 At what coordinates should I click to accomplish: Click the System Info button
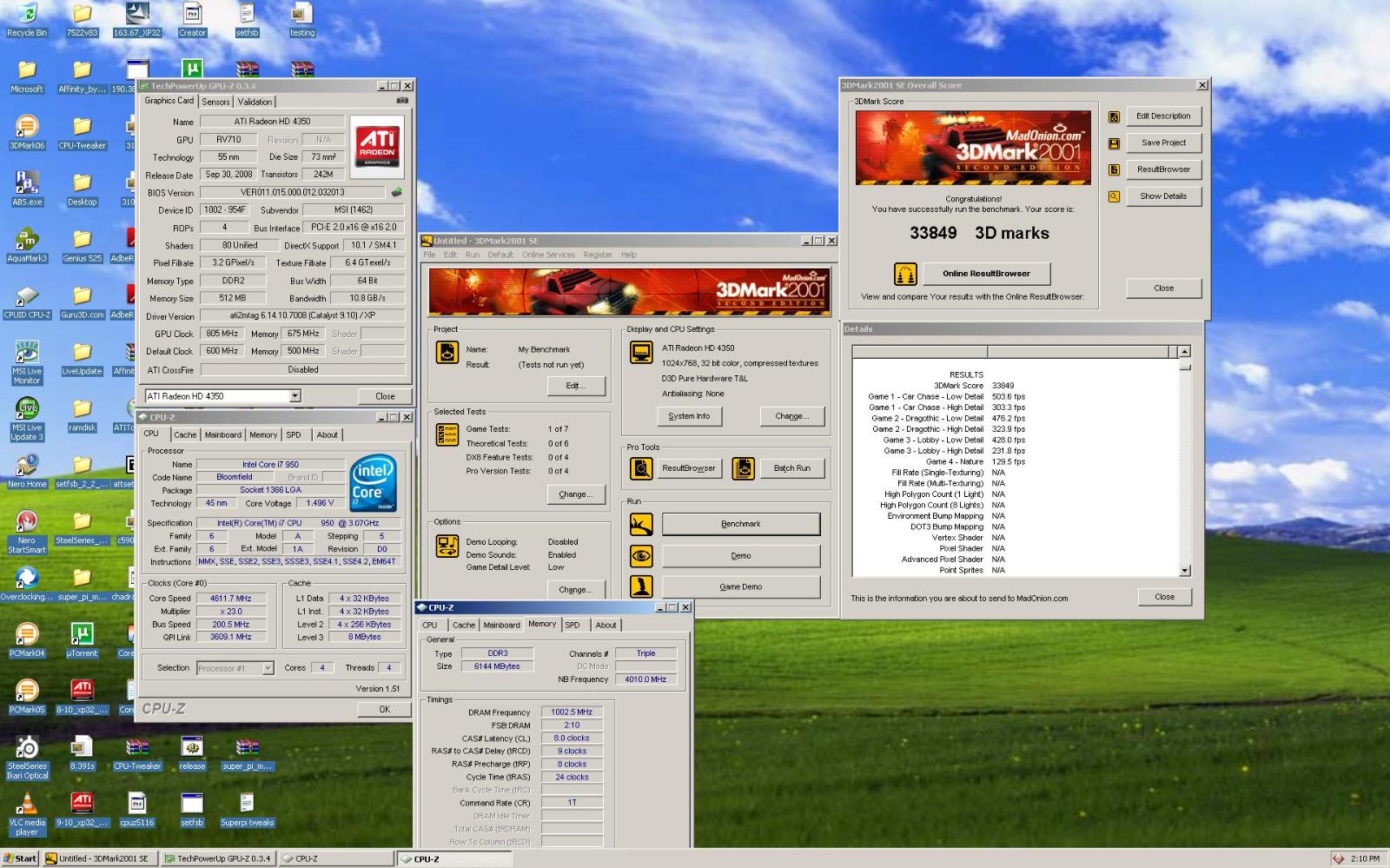(689, 416)
